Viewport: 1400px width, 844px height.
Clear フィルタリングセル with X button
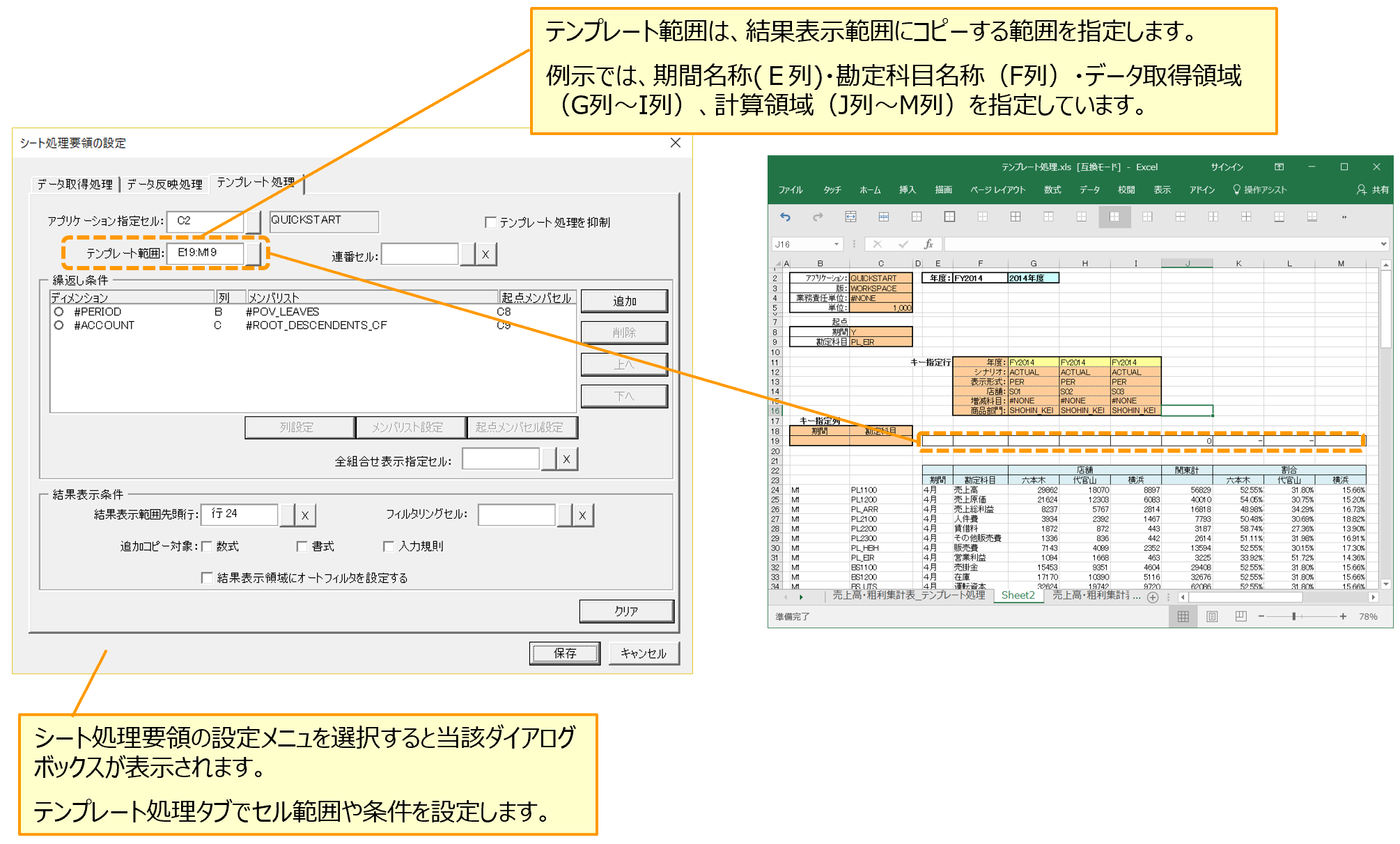[x=582, y=516]
